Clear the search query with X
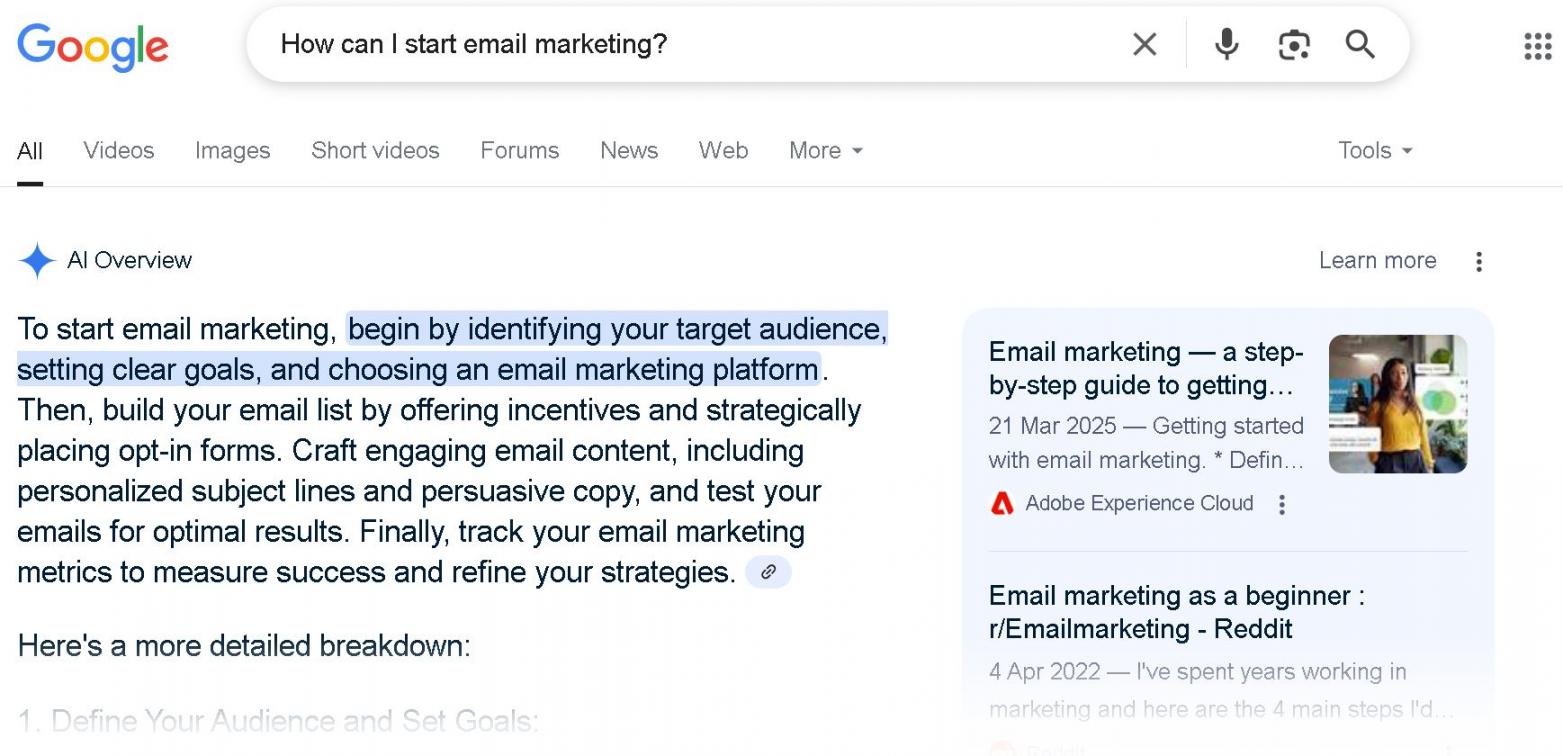 [x=1144, y=44]
